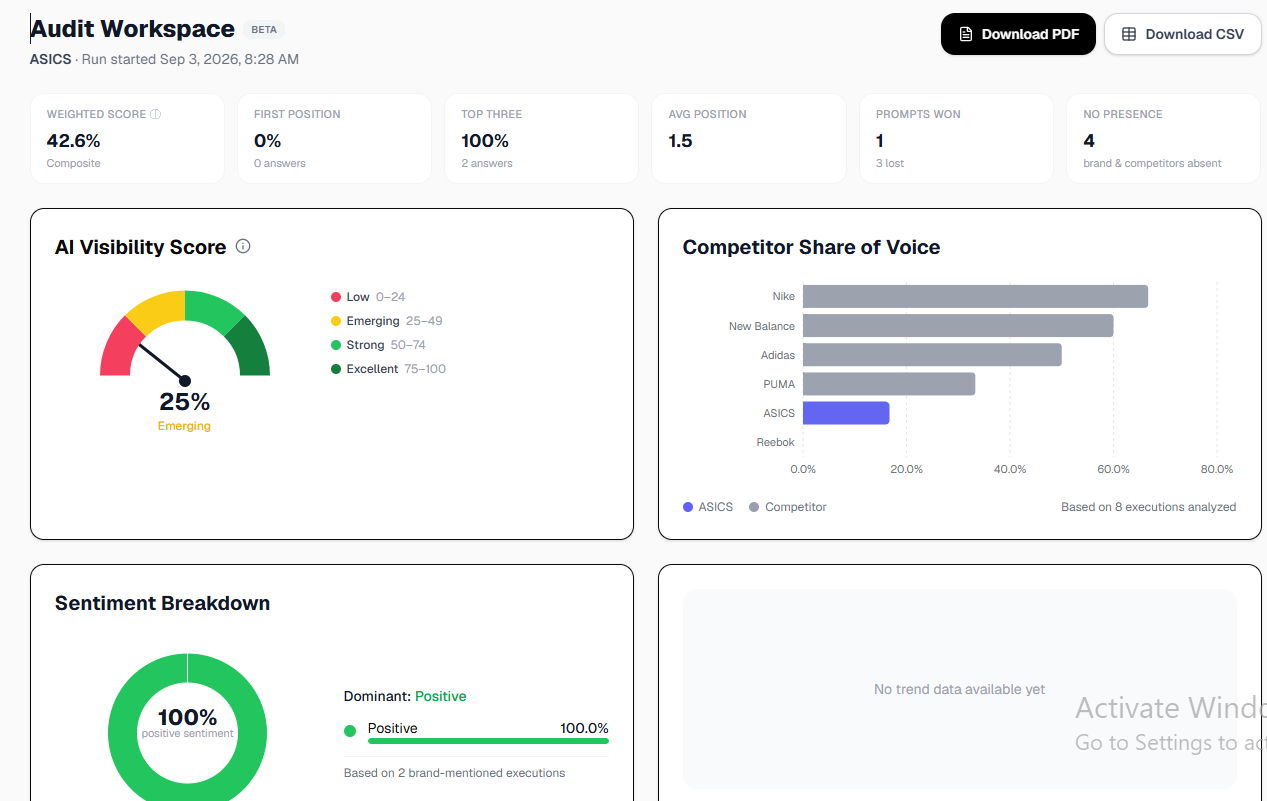This screenshot has height=801, width=1267.
Task: Click the Top Three 100% value
Action: point(485,140)
